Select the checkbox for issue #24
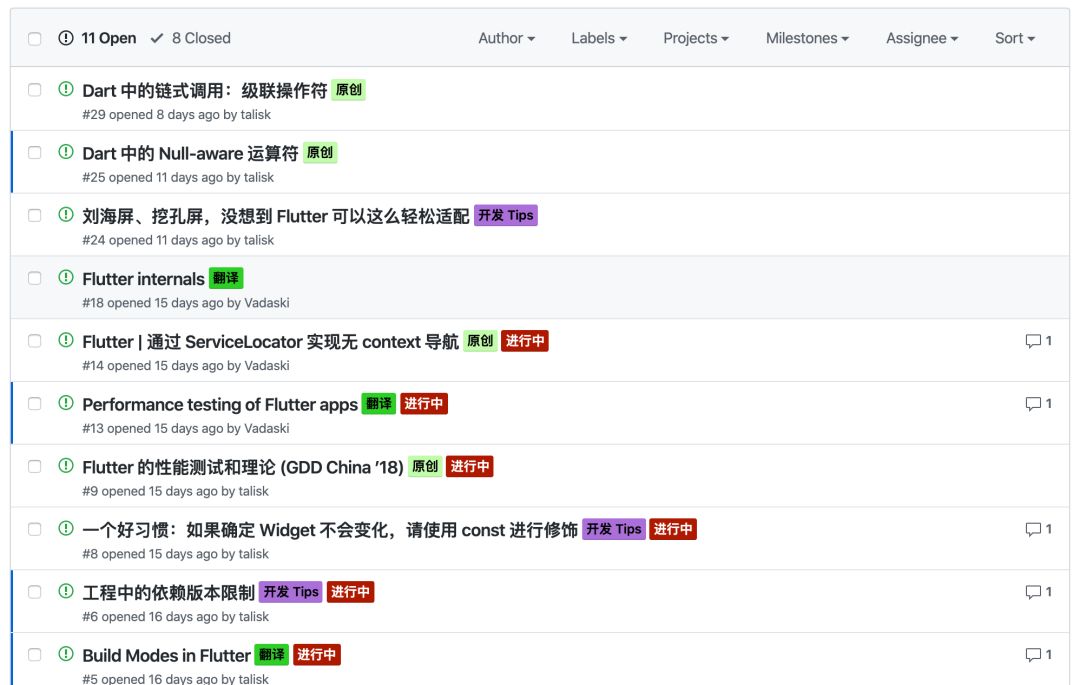This screenshot has height=685, width=1080. (x=34, y=215)
